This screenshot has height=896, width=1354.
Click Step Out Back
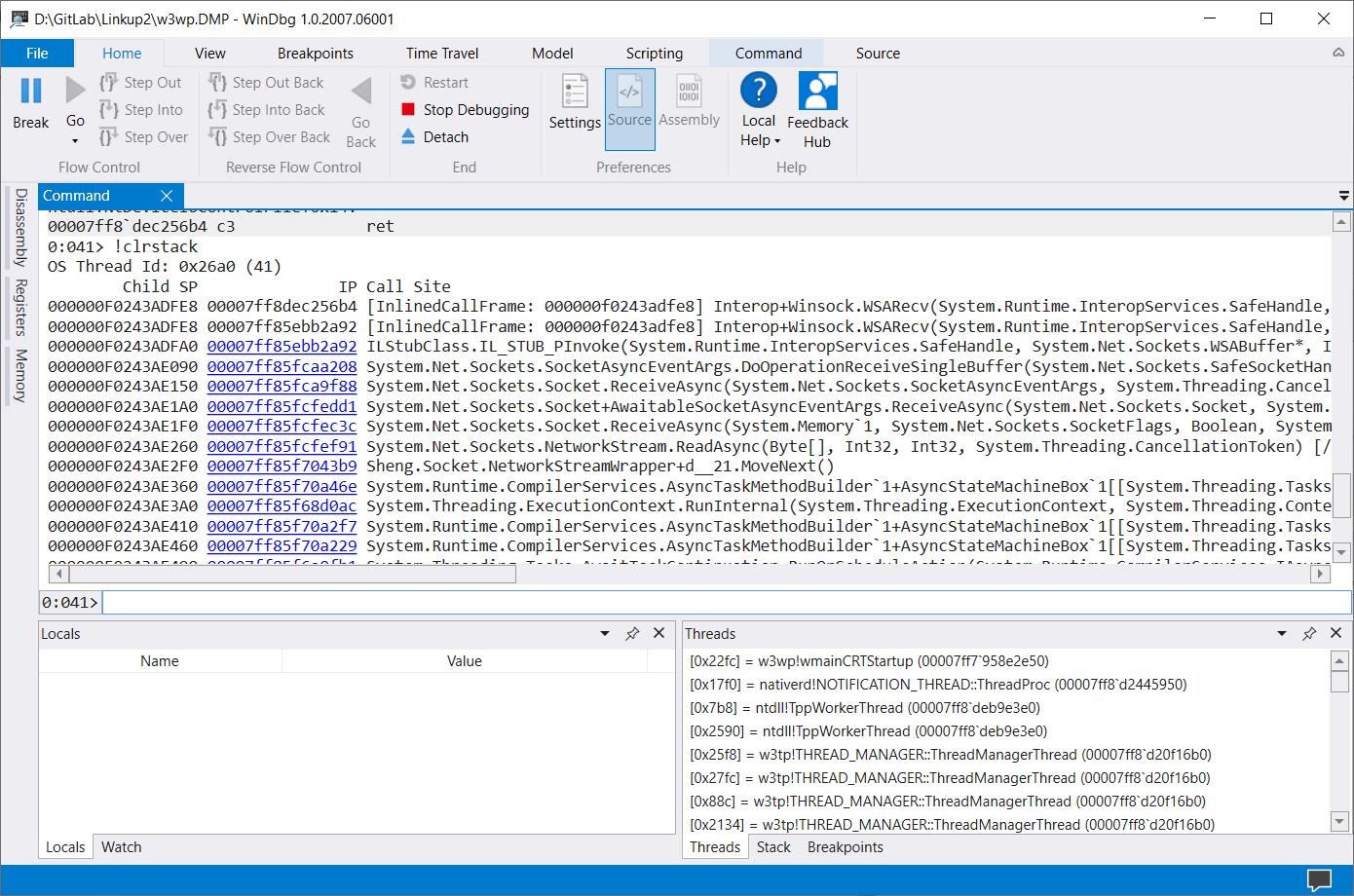tap(266, 83)
